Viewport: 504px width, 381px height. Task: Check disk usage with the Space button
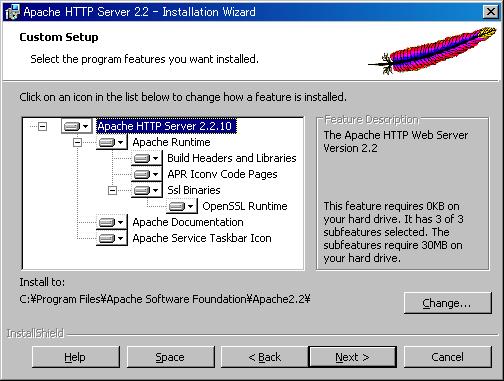(170, 357)
